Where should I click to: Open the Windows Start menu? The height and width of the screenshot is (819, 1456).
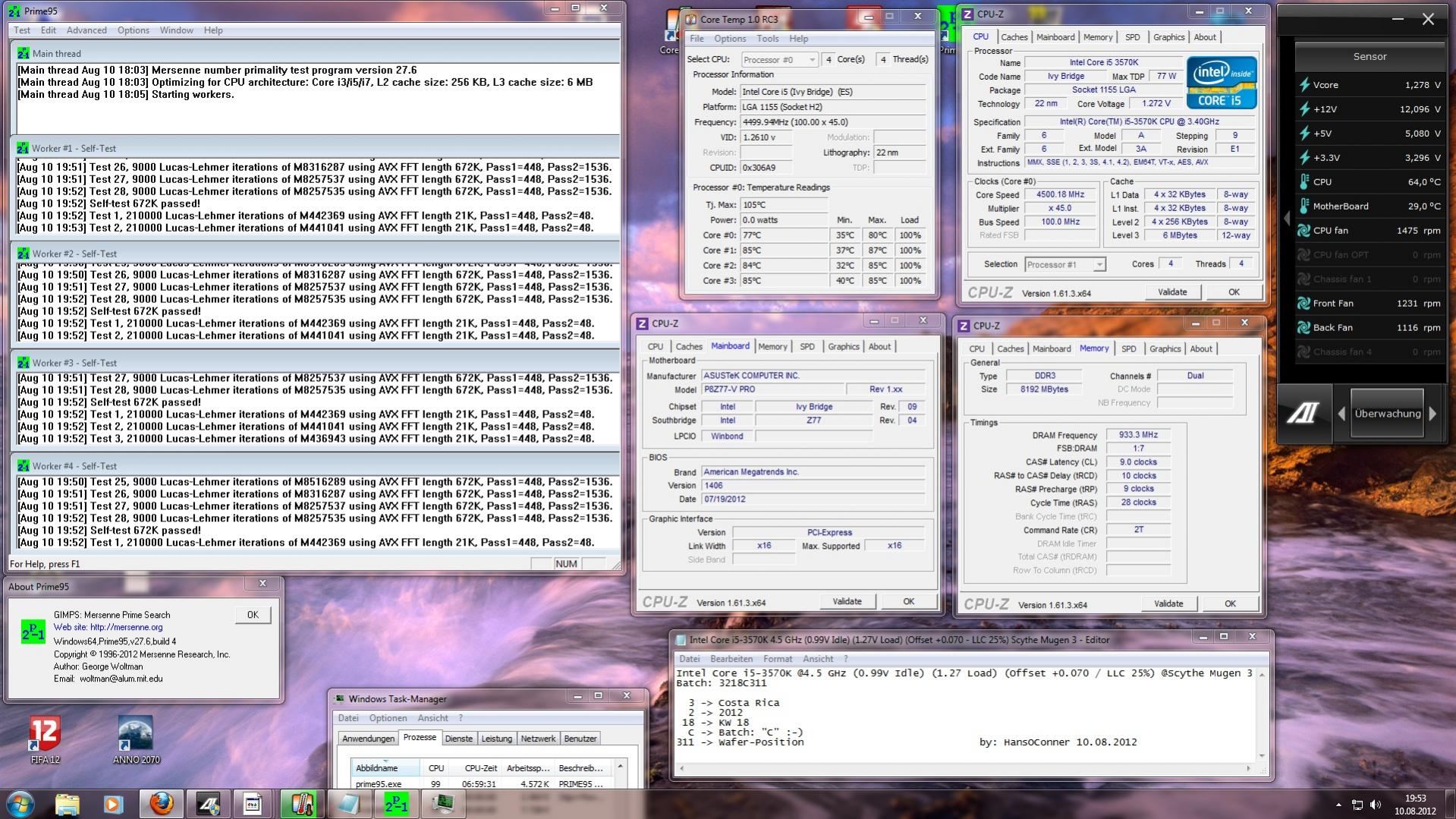[20, 804]
